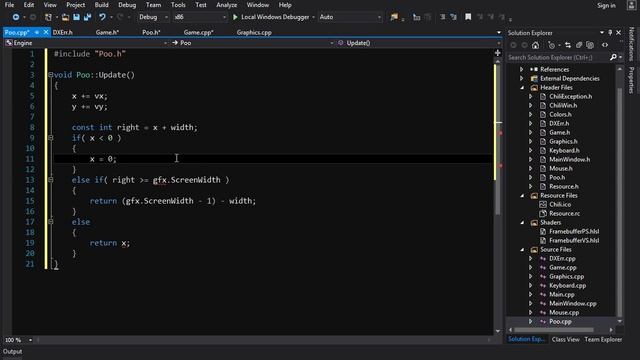Screen dimensions: 640x360
Task: Click the New Project toolbar icon
Action: pyautogui.click(x=48, y=17)
